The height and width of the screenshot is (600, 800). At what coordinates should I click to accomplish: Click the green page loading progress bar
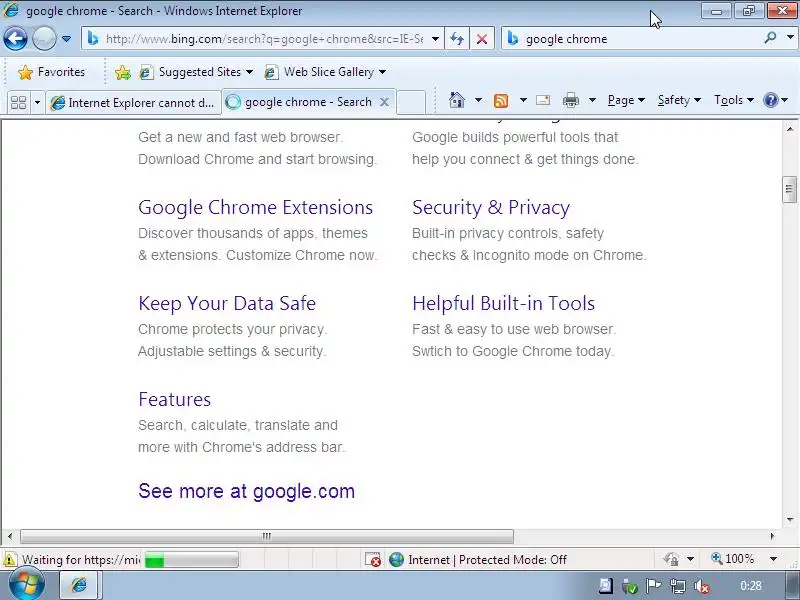(x=191, y=560)
